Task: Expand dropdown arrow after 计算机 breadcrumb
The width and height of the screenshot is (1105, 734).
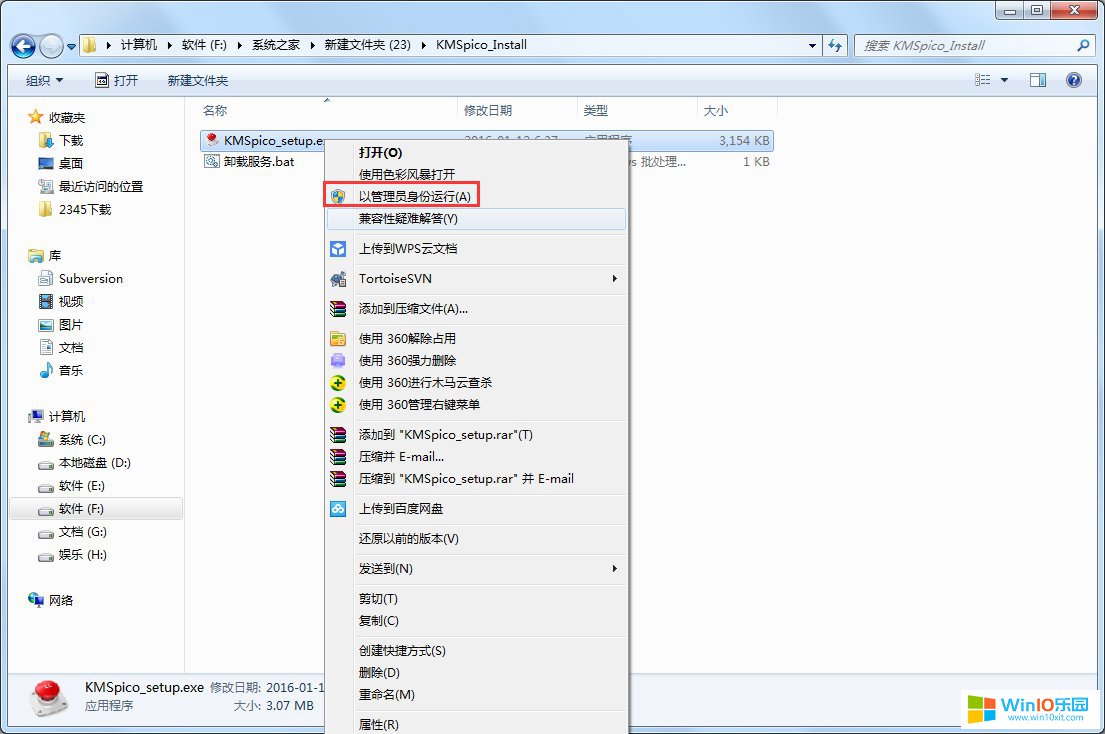Action: coord(169,45)
